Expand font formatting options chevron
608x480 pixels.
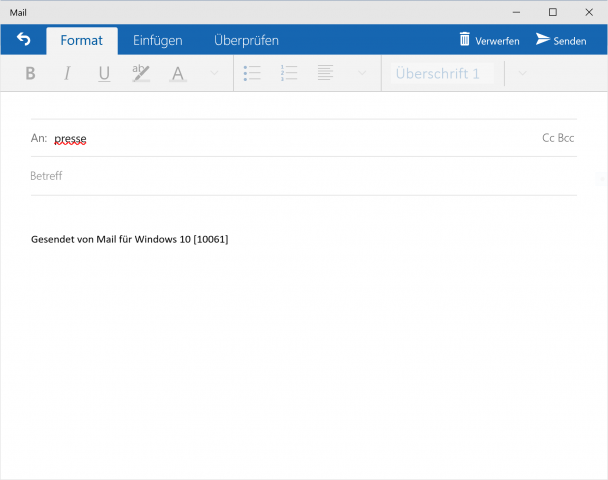coord(214,73)
